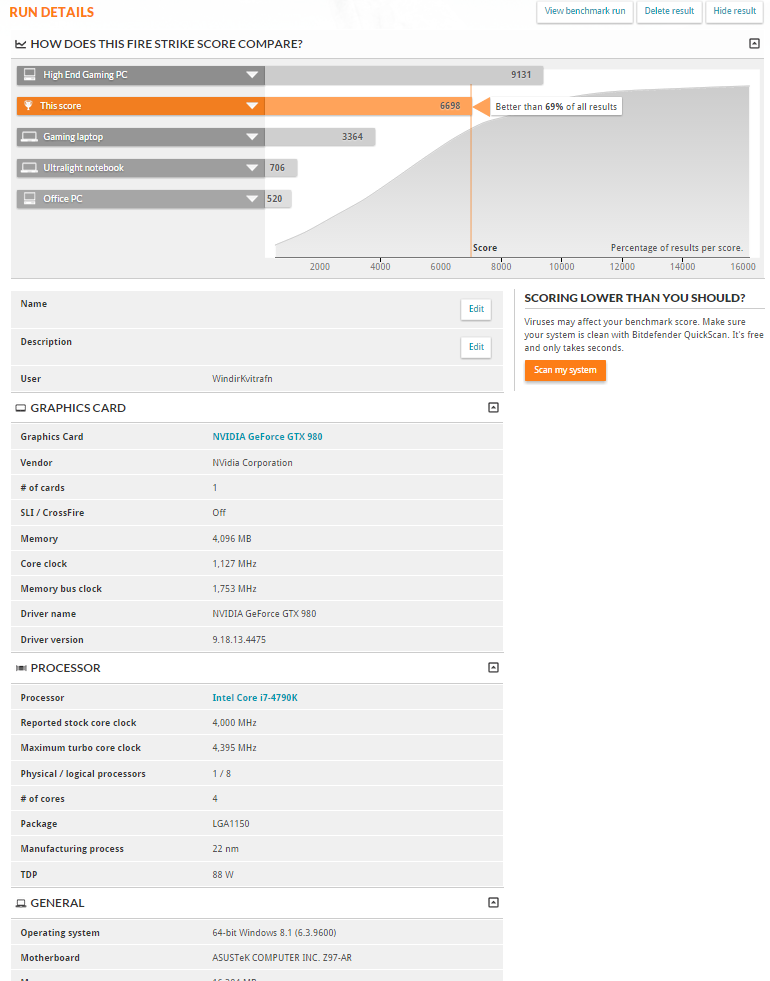Click the memory bus clock 1,753 MHz
The width and height of the screenshot is (770, 981).
(x=234, y=589)
